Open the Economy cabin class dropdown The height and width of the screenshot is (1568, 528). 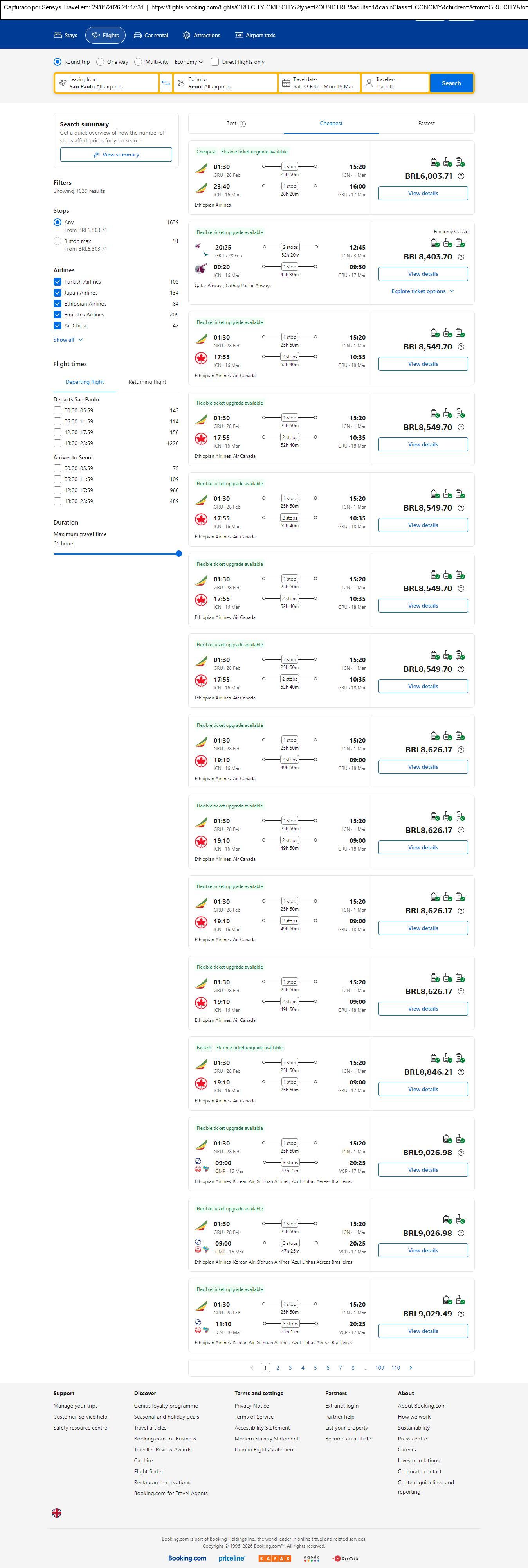[189, 62]
